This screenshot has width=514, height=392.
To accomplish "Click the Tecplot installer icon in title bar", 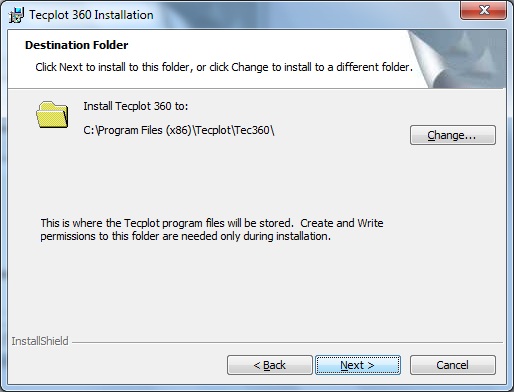I will coord(16,15).
